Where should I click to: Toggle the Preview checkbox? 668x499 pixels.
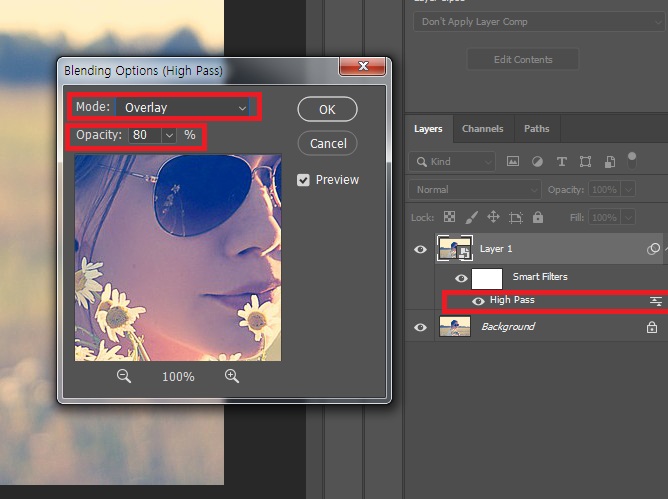point(303,180)
